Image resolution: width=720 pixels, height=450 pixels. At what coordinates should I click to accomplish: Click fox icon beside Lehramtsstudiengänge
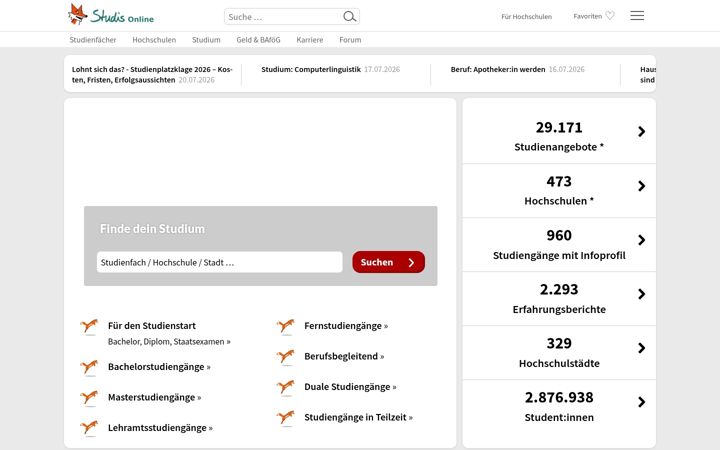tap(90, 428)
